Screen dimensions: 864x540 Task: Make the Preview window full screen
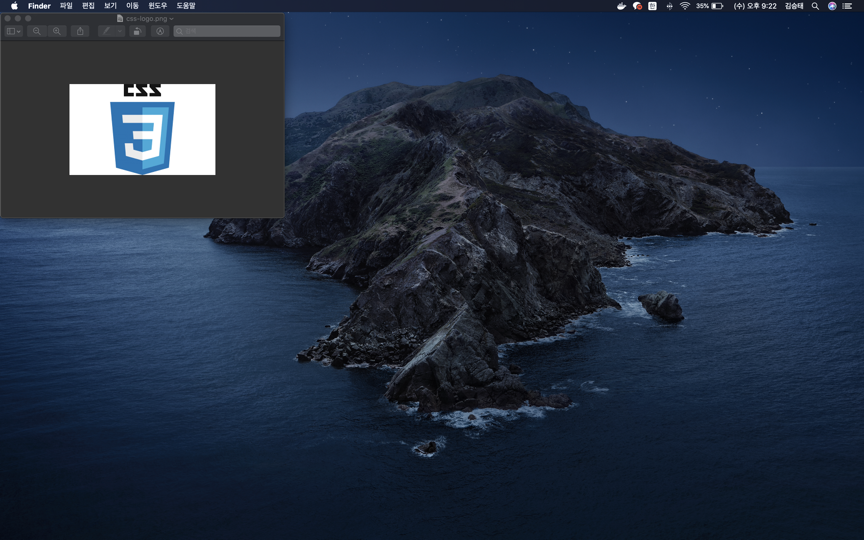(x=28, y=18)
